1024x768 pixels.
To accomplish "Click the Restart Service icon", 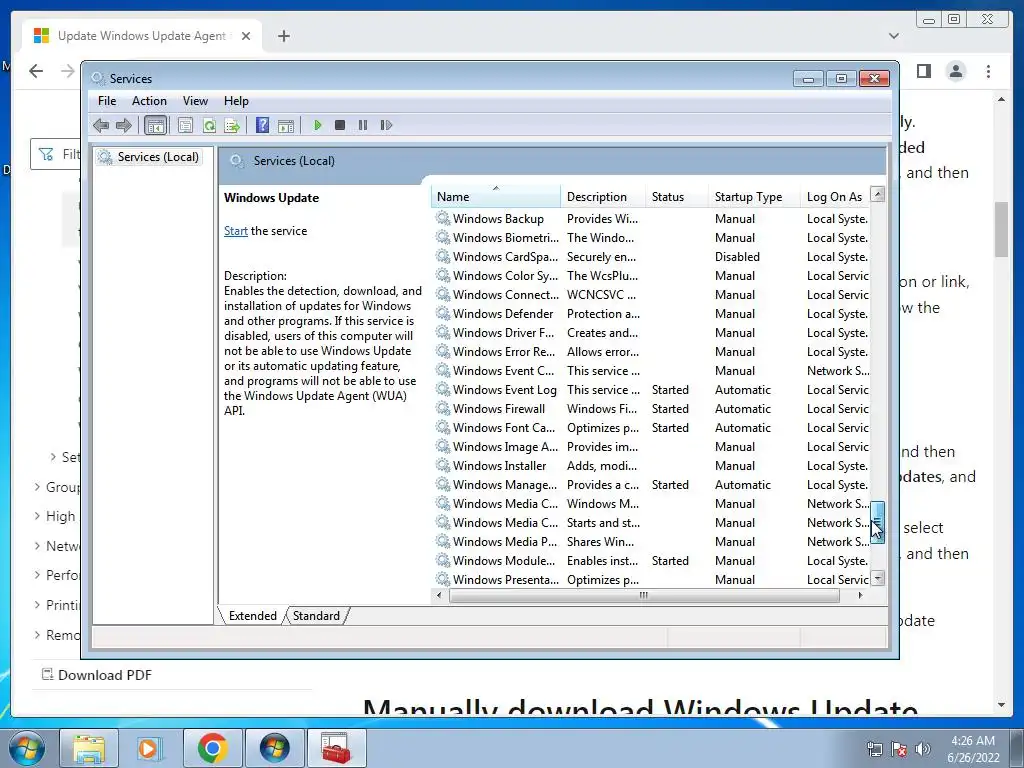I will tap(386, 125).
